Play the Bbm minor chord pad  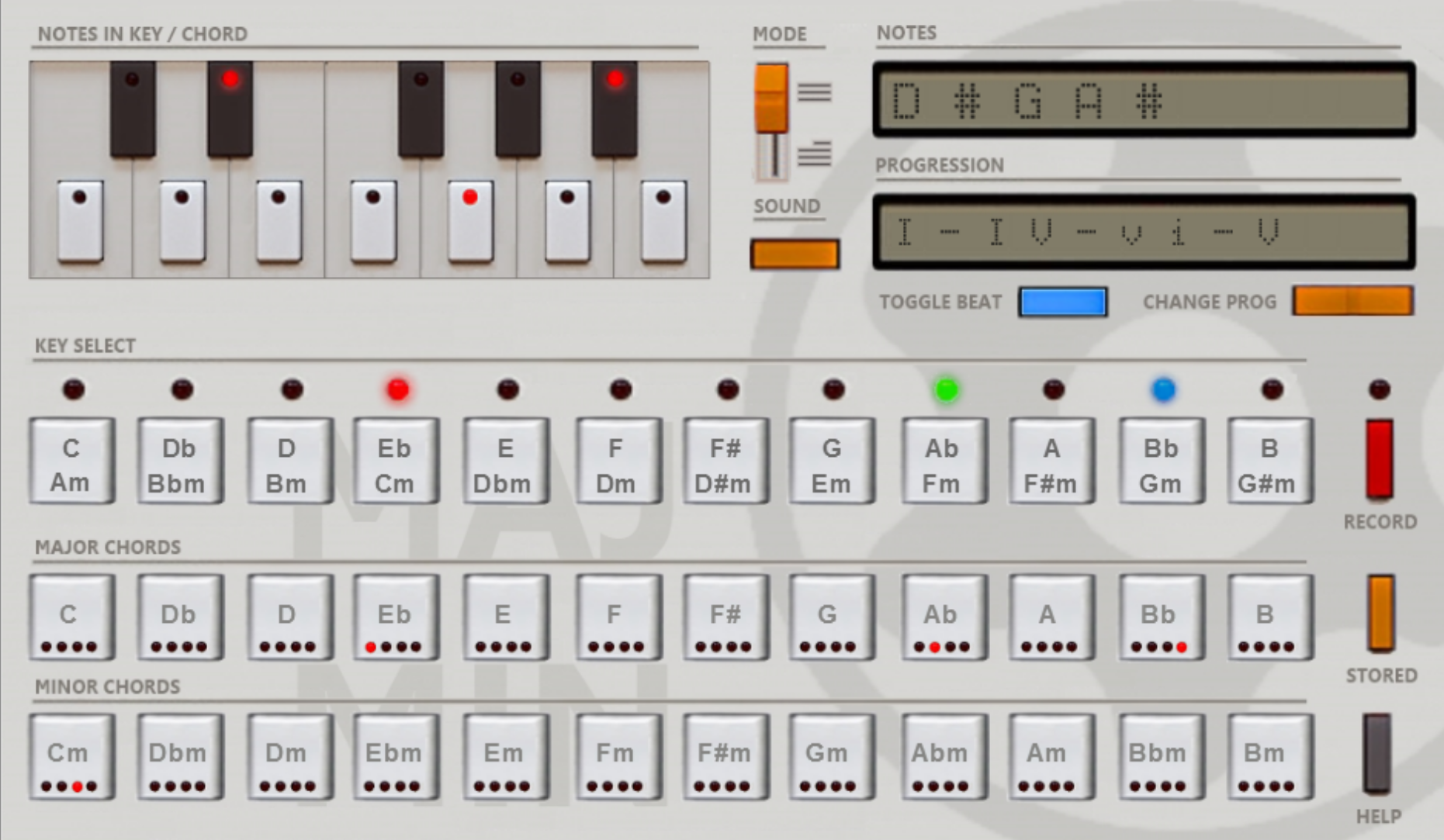(1162, 757)
